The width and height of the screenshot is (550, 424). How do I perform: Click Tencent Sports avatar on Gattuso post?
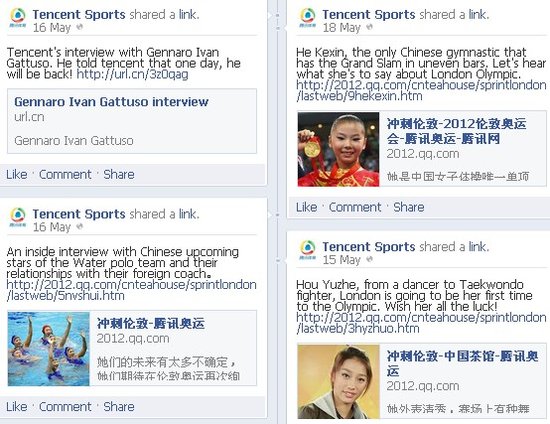(18, 18)
